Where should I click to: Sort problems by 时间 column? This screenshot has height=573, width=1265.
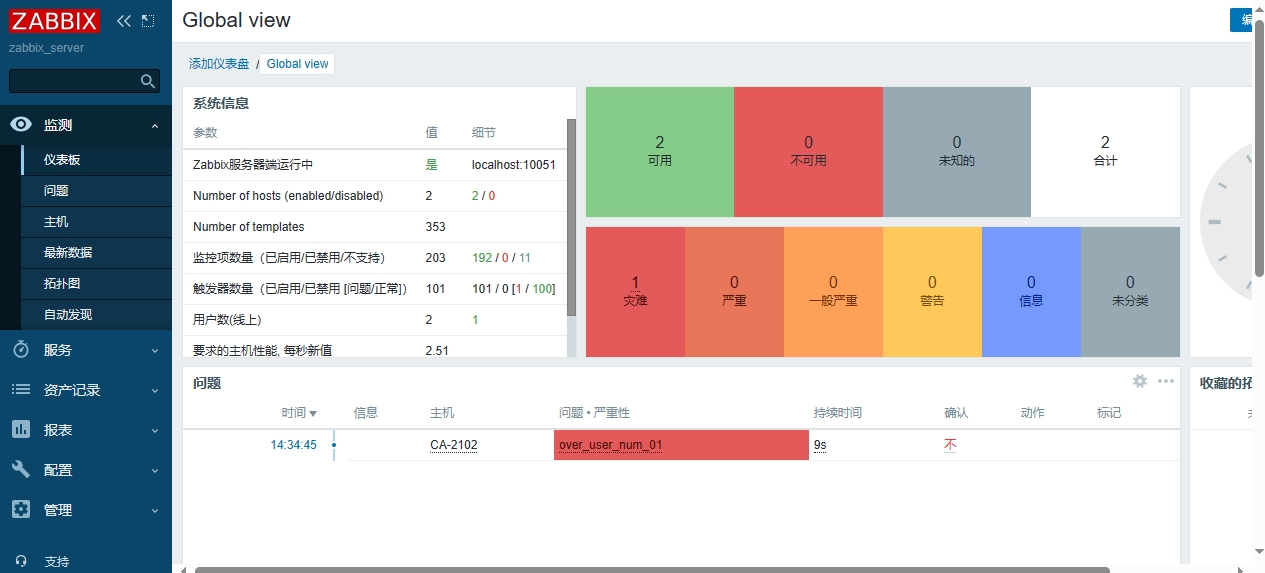click(299, 413)
